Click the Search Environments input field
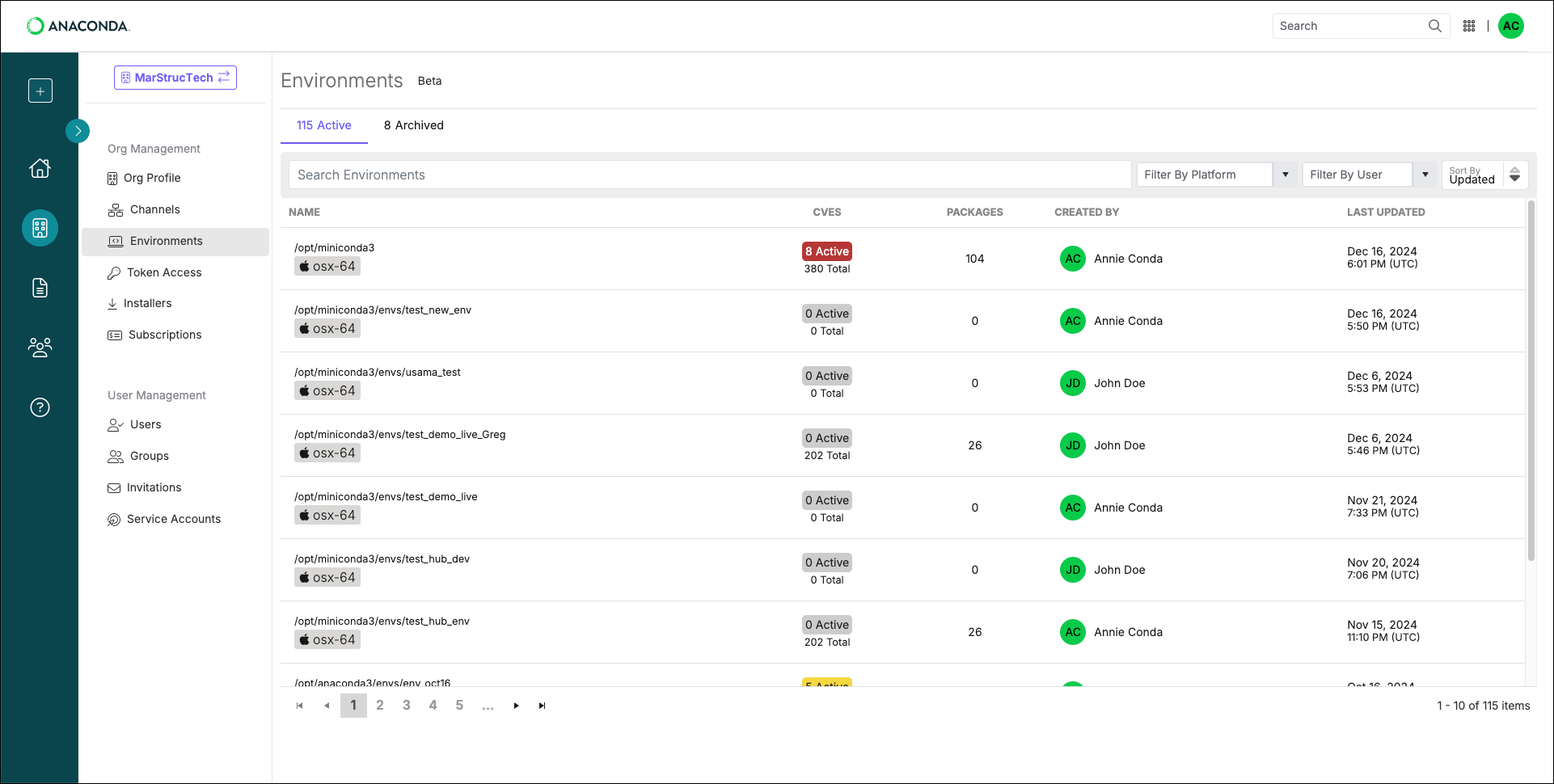 click(x=710, y=175)
